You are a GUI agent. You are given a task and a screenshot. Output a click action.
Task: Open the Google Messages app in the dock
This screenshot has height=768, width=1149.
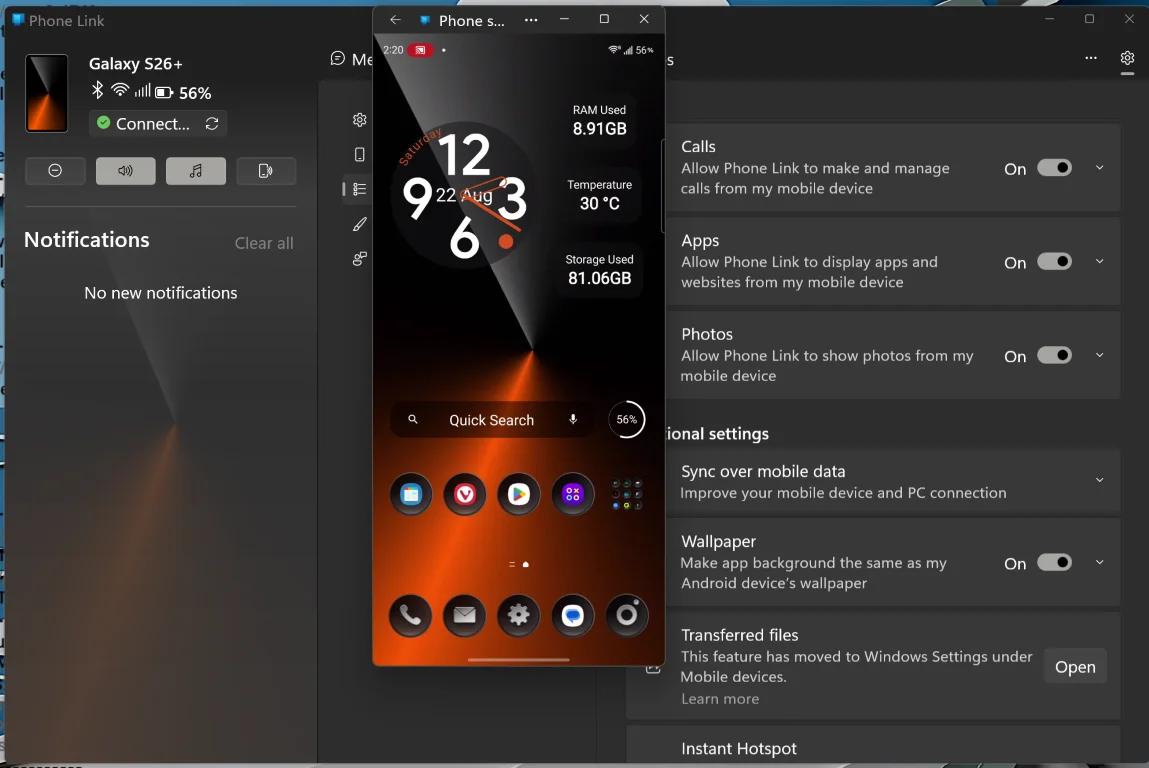[x=572, y=616]
